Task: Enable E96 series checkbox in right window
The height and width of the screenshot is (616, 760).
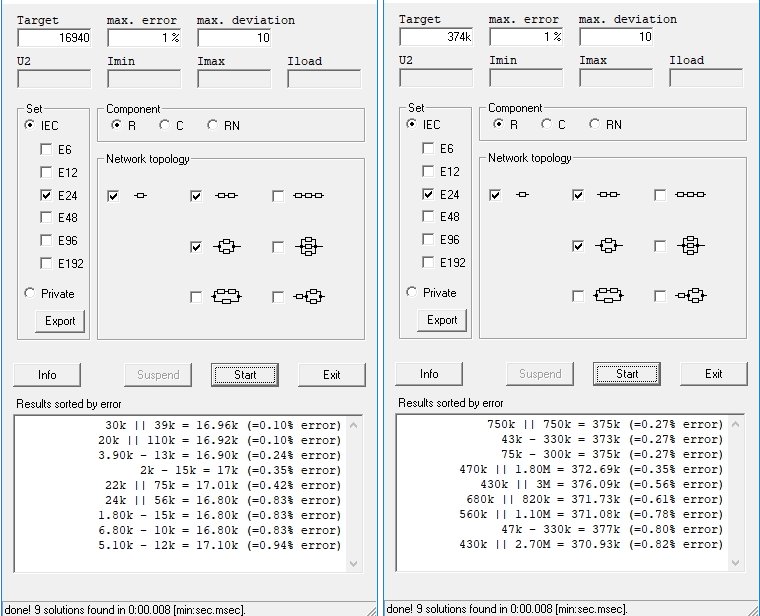Action: (x=428, y=239)
